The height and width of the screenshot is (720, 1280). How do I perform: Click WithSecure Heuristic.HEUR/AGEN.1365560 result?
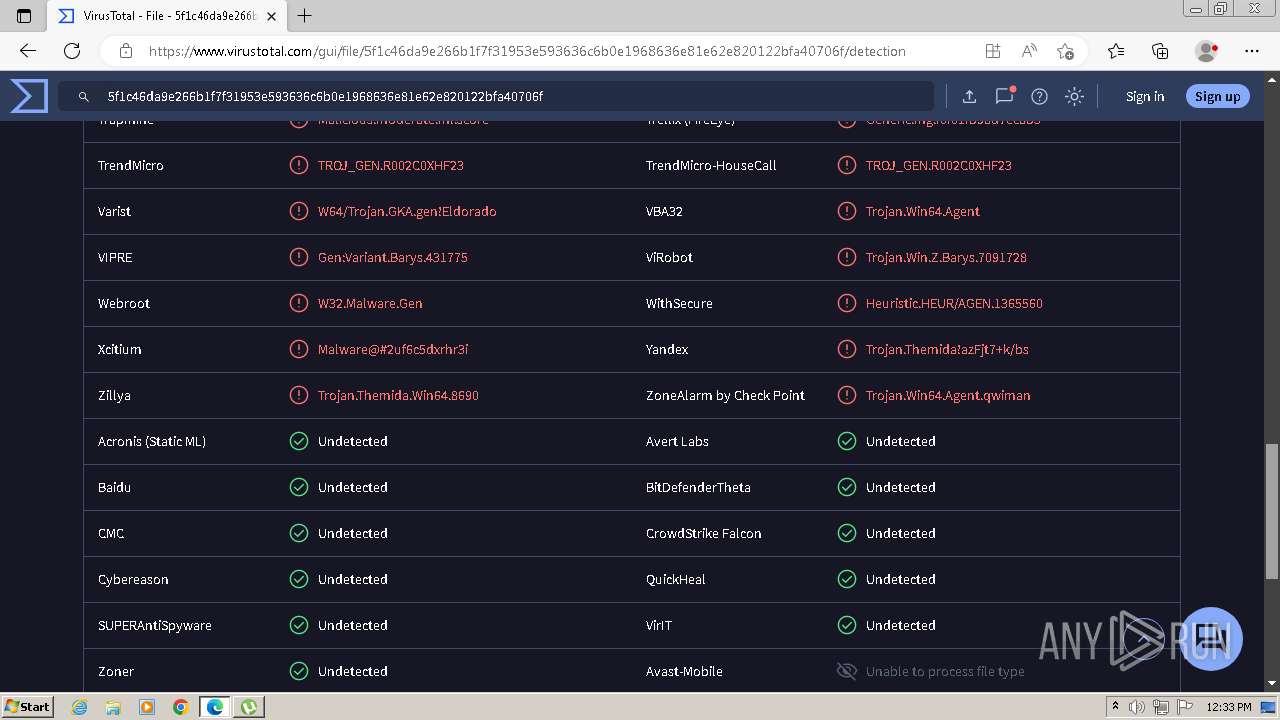954,303
